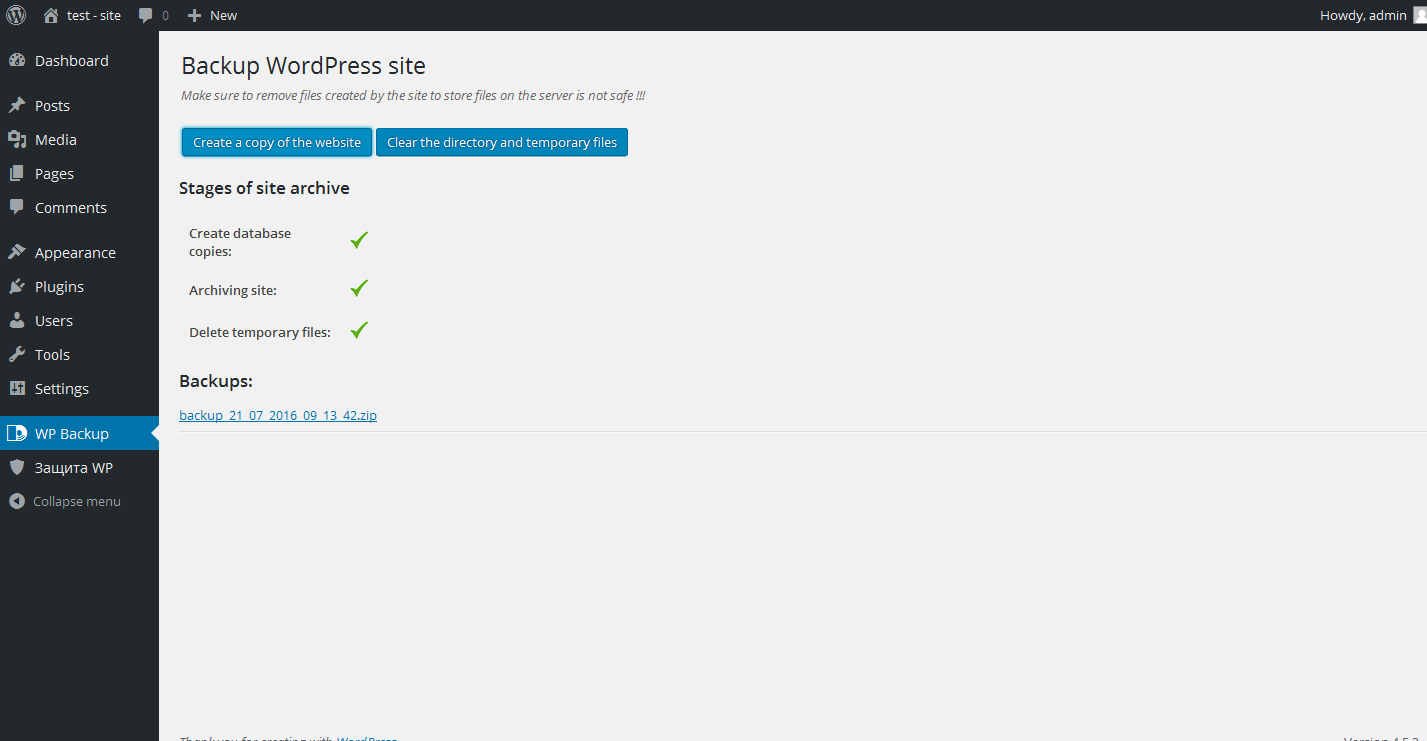The height and width of the screenshot is (741, 1427).
Task: Select Pages from the admin menu
Action: [79, 174]
